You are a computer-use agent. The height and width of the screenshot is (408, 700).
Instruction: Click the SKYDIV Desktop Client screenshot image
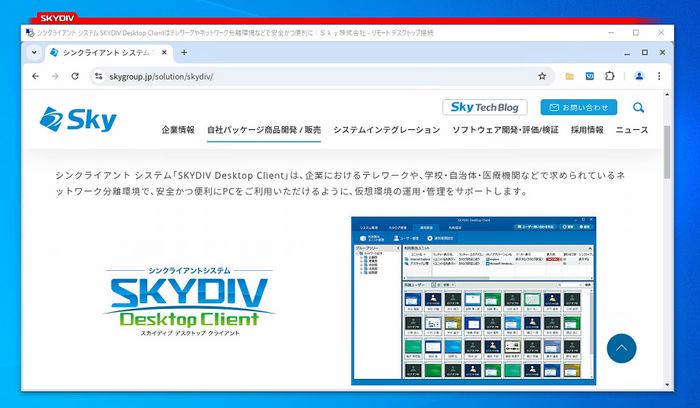click(x=474, y=301)
